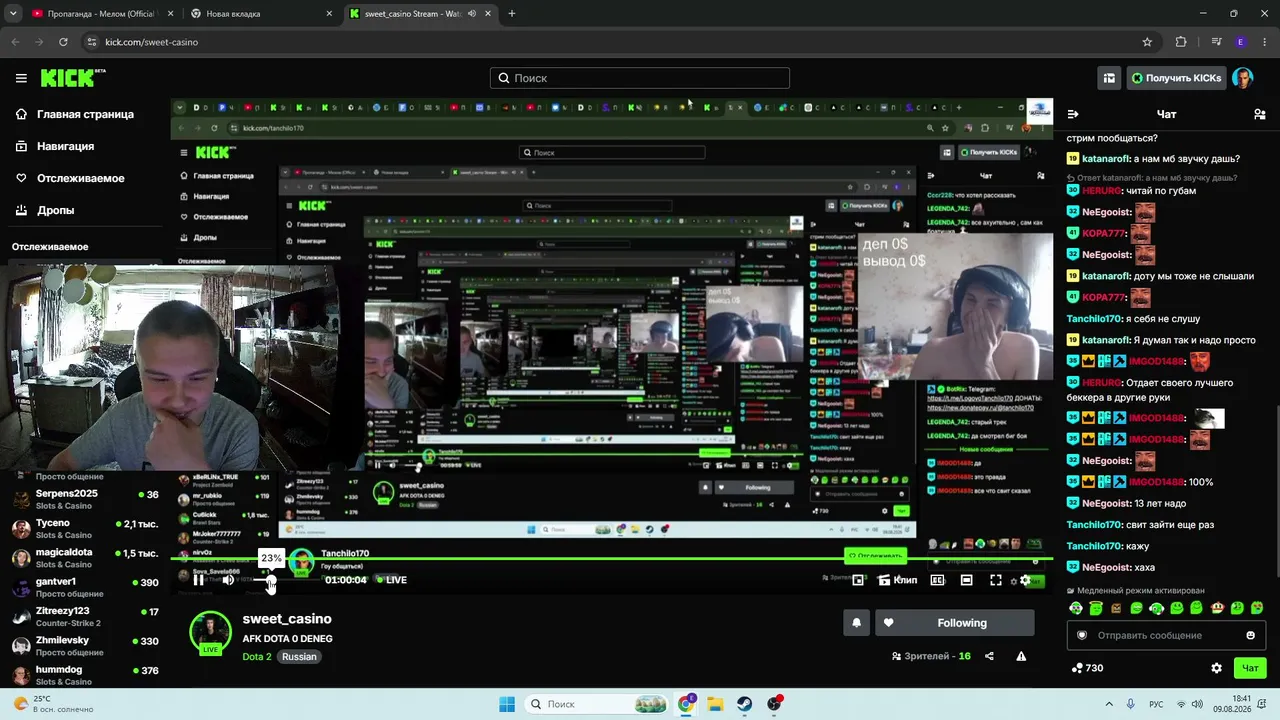Send message with the green Чат button

1250,668
